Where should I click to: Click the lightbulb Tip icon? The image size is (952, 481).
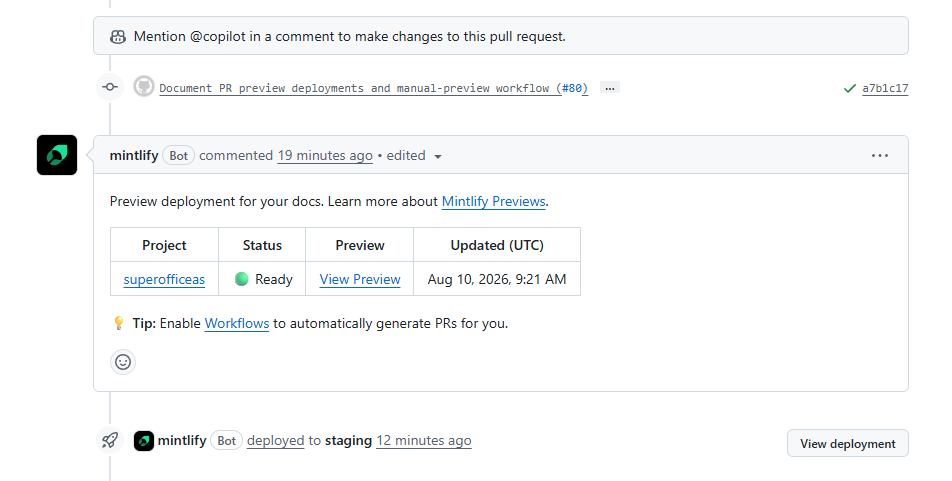pos(119,323)
